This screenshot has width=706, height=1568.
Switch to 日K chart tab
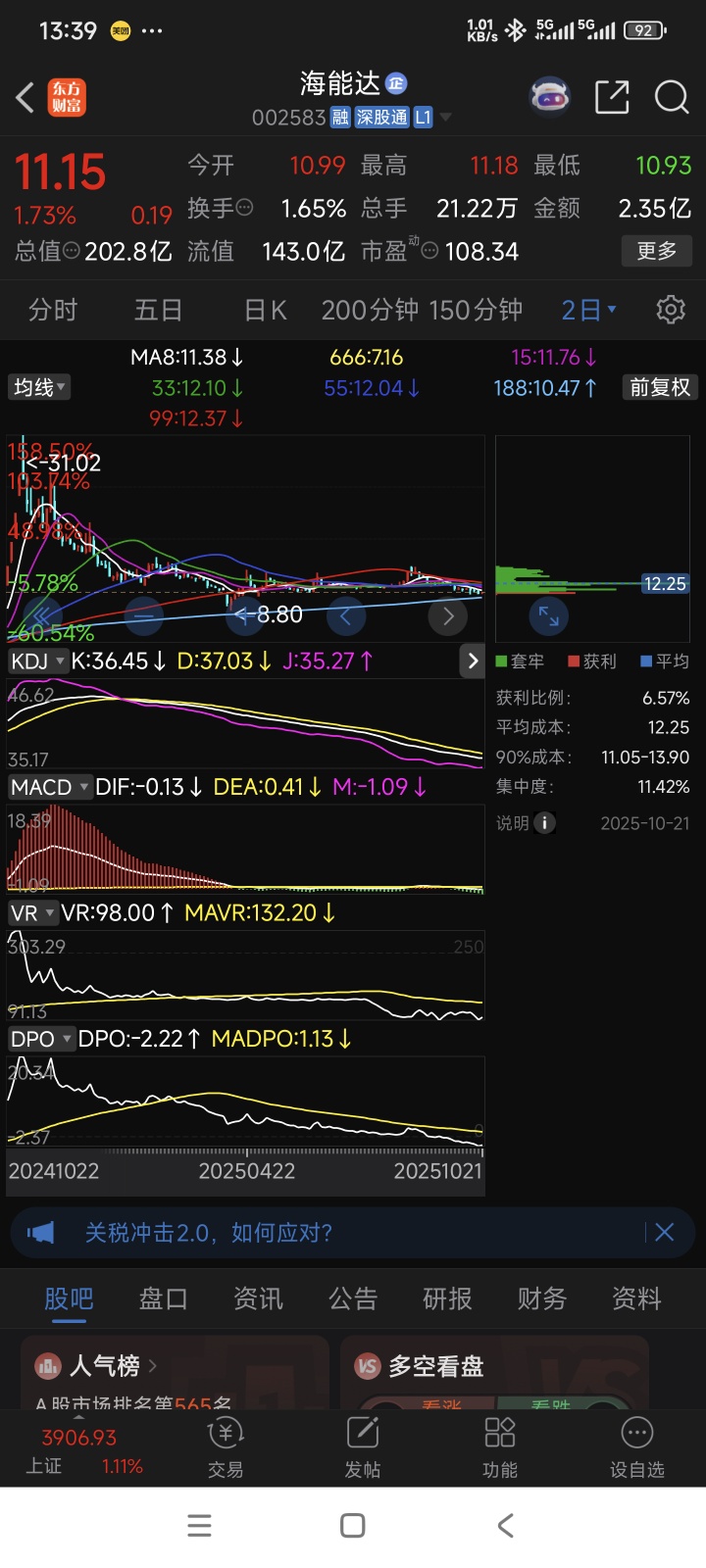point(265,311)
